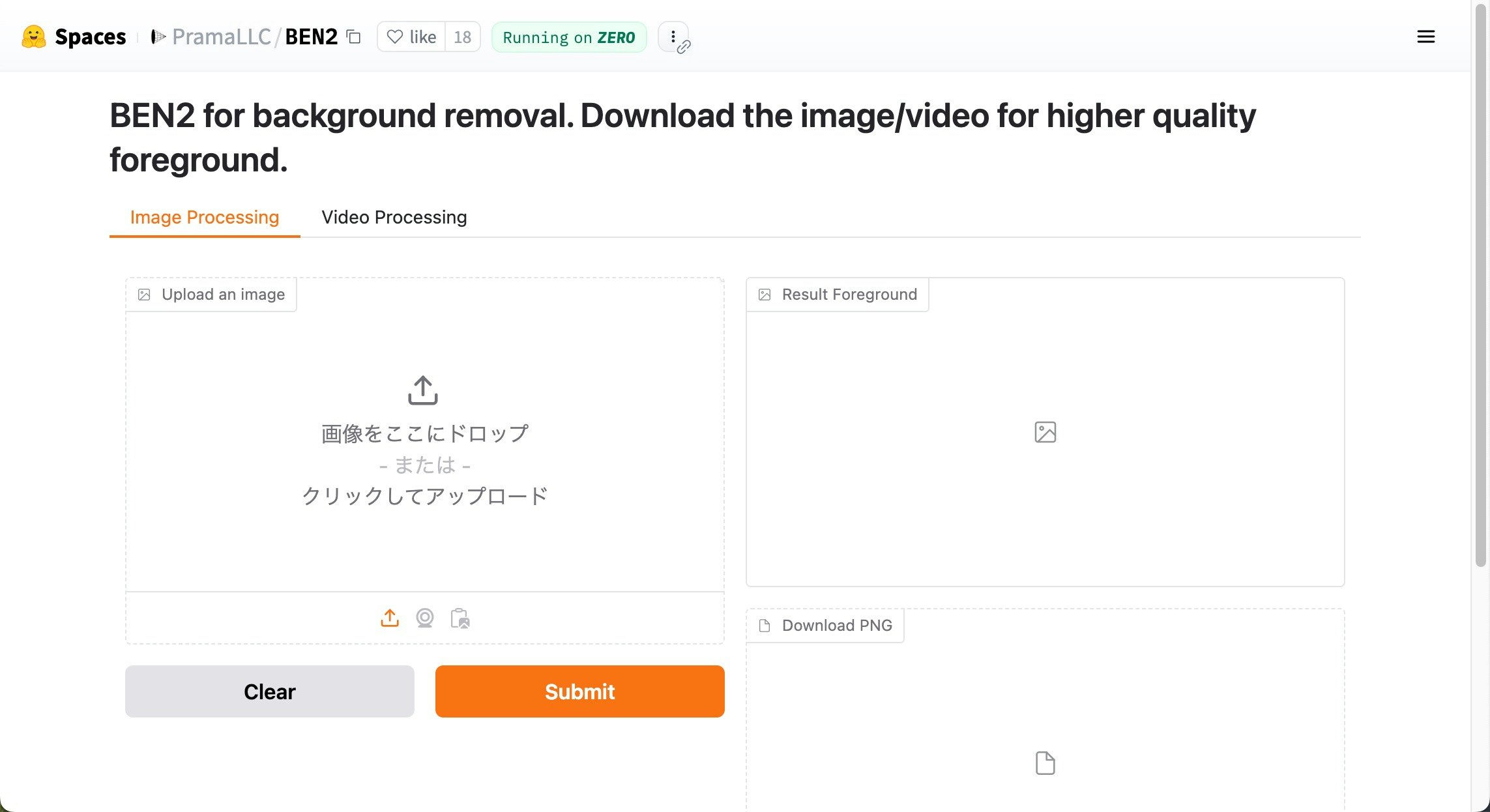
Task: Open the hamburger menu at top right
Action: [x=1425, y=36]
